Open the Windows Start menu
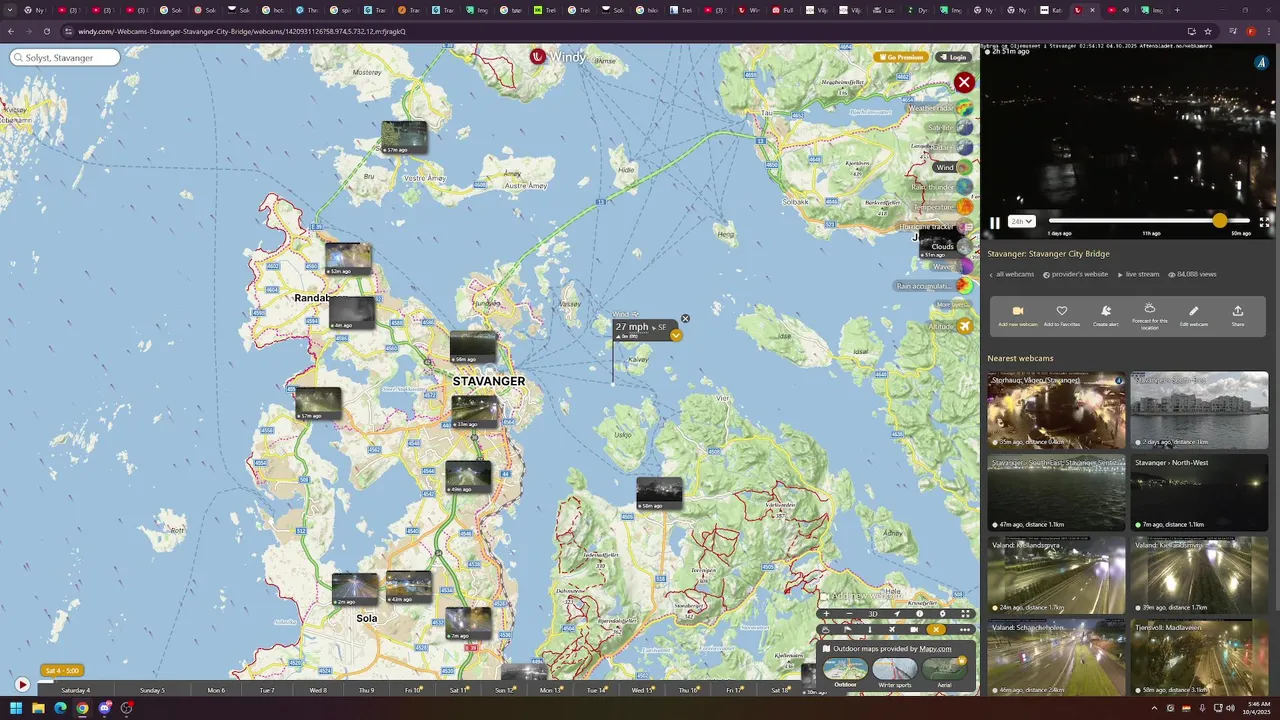 pyautogui.click(x=16, y=708)
